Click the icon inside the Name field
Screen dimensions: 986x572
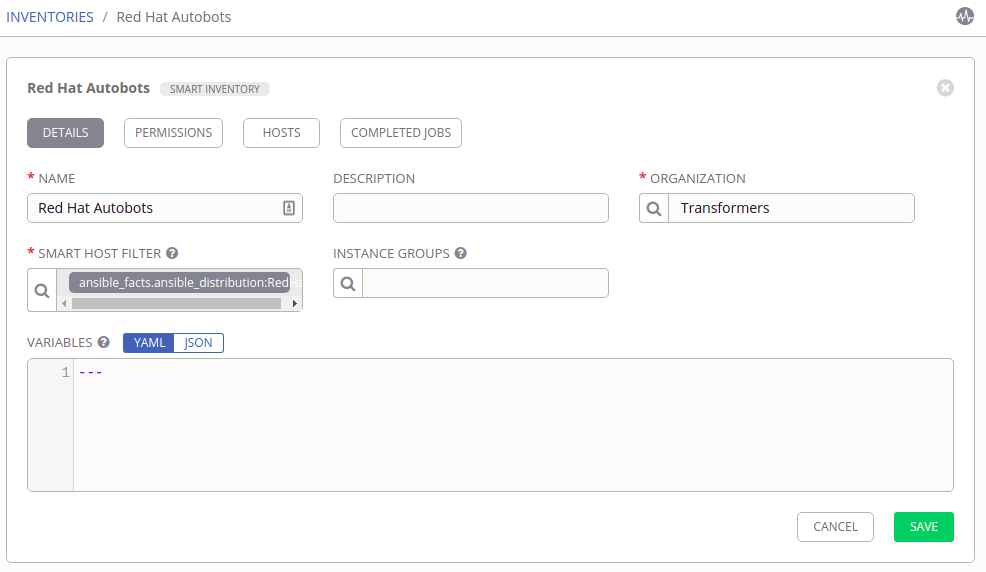288,208
